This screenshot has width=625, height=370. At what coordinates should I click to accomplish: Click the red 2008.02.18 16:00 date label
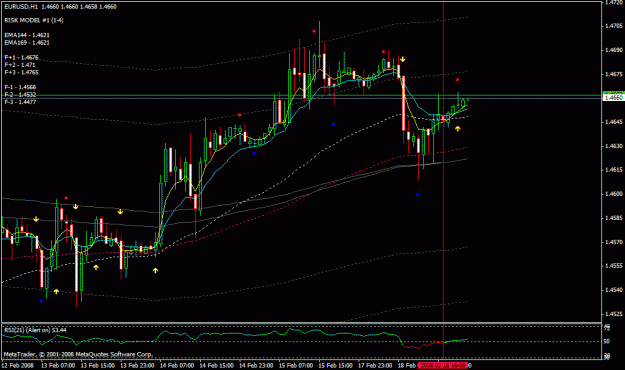[x=442, y=366]
